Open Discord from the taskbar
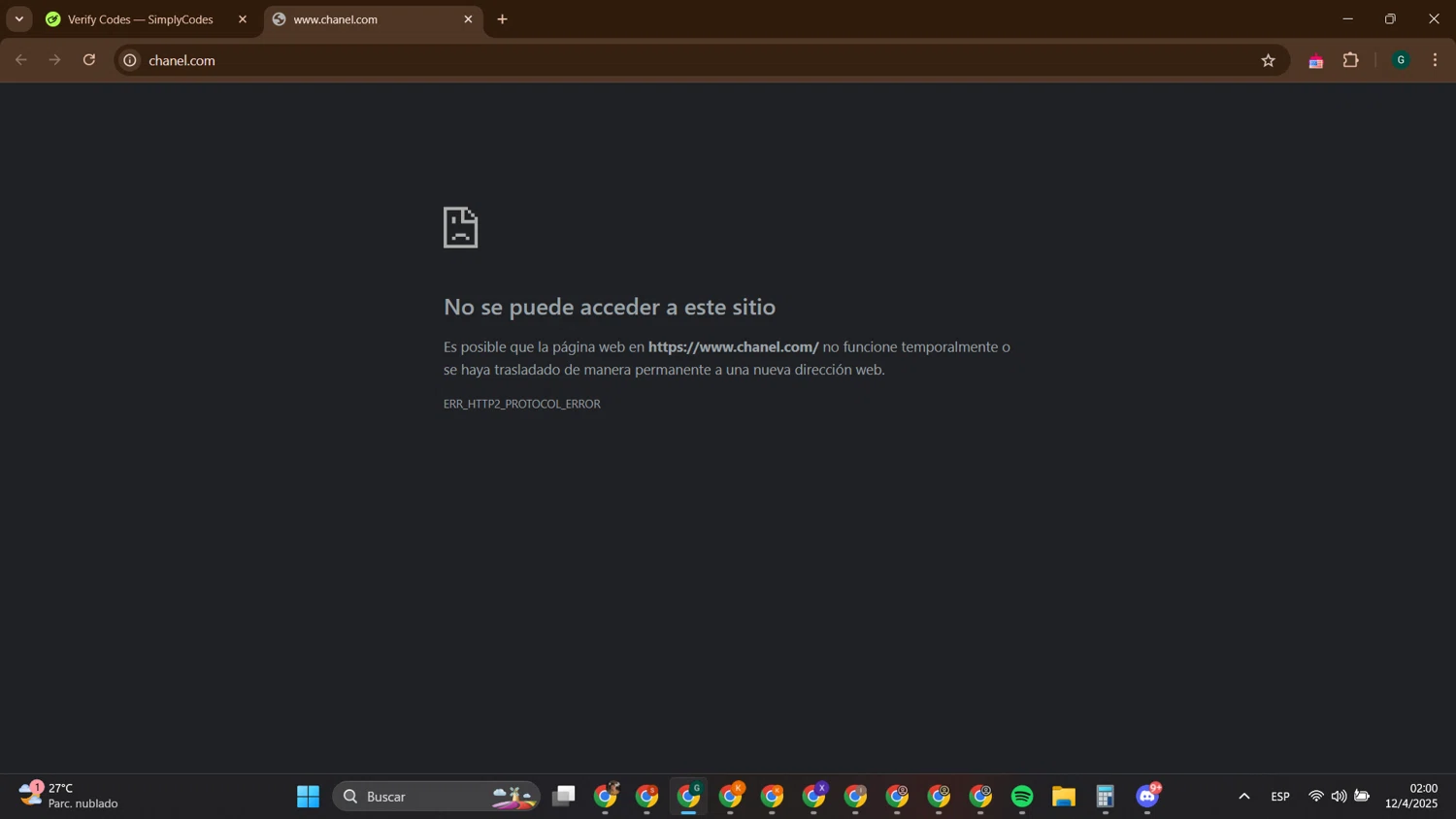 (x=1148, y=797)
